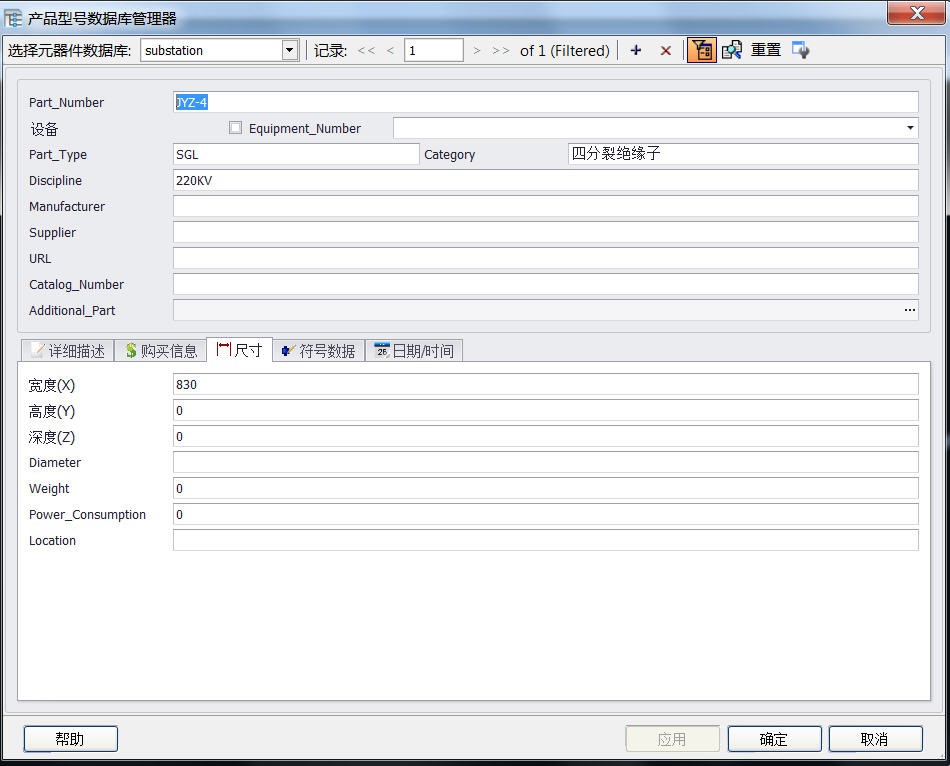Click the Discipline field 220KV
Screen dimensions: 950x766
[545, 180]
